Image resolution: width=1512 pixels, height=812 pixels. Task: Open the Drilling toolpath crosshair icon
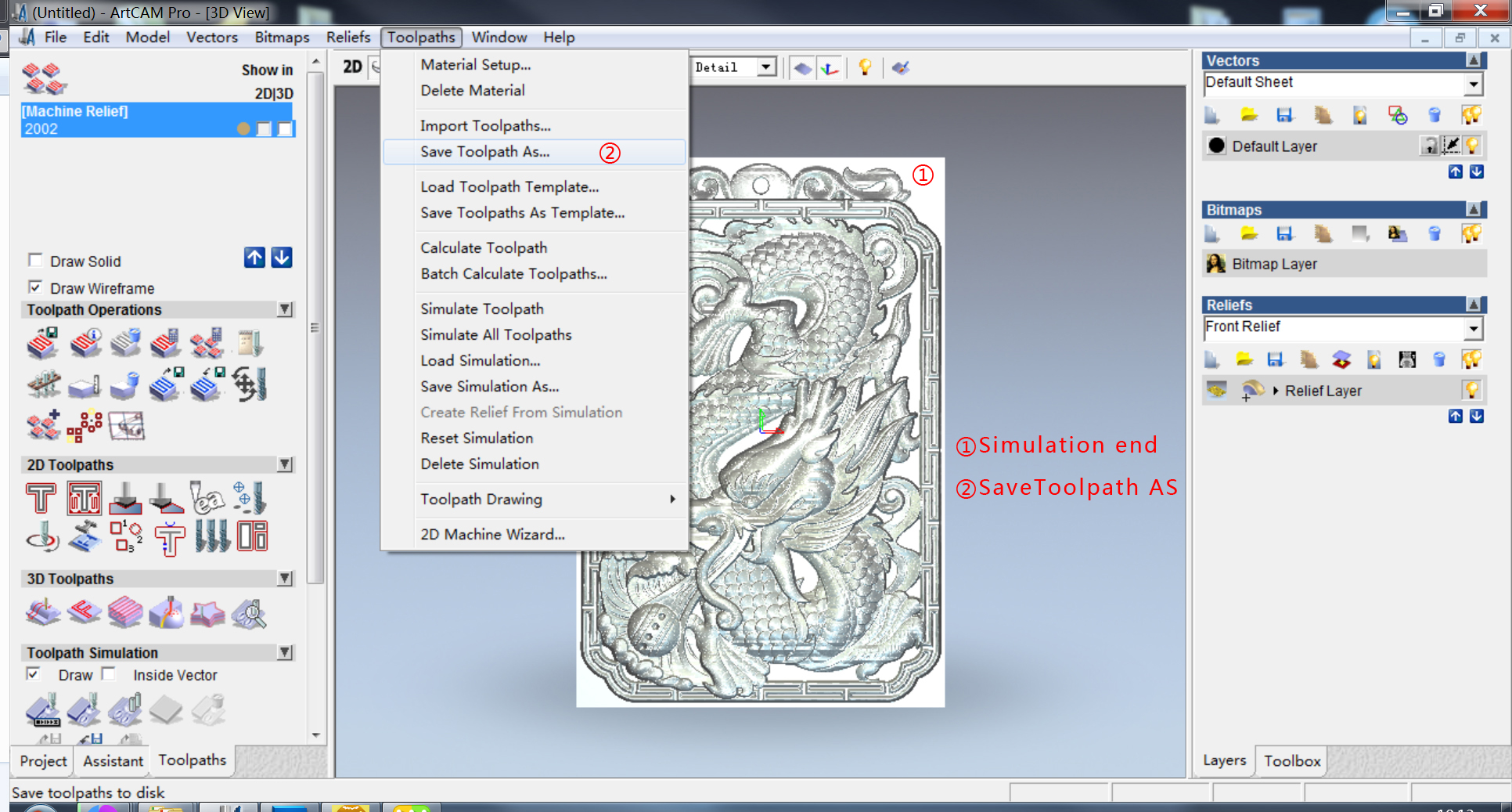(250, 498)
